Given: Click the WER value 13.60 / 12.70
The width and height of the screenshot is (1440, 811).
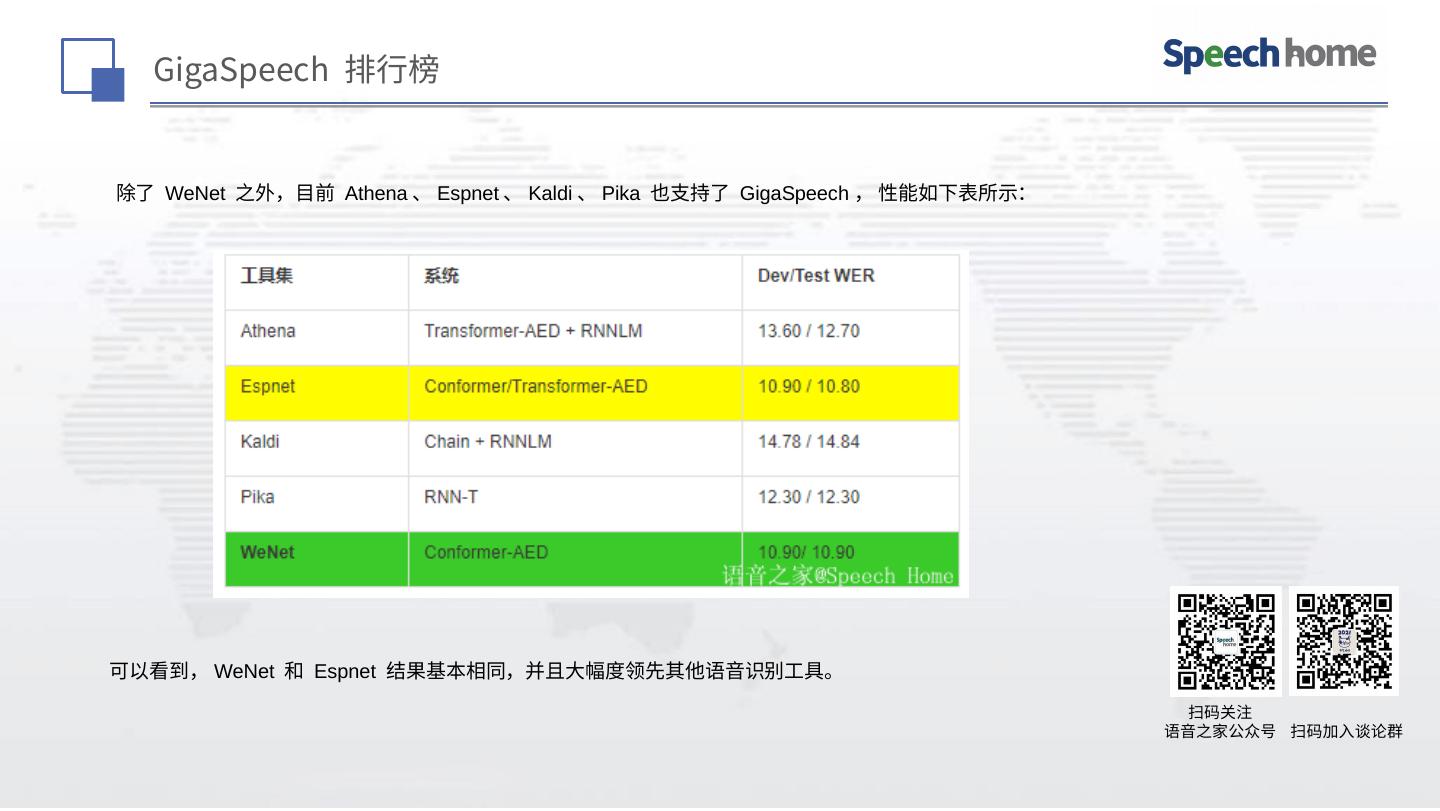Looking at the screenshot, I should (809, 331).
